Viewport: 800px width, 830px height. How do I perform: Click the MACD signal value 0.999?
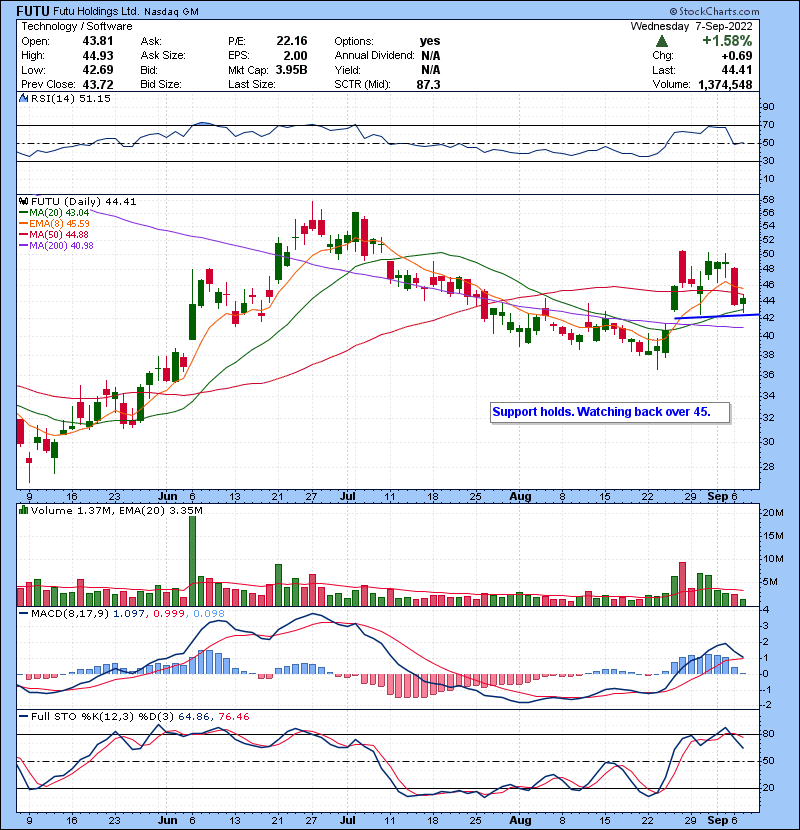tap(169, 614)
